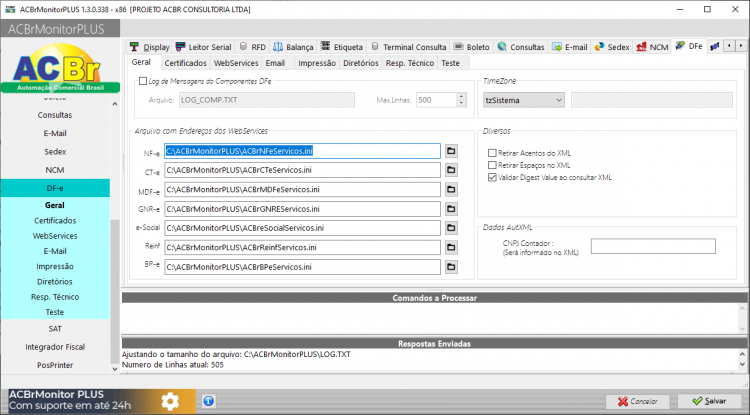The height and width of the screenshot is (415, 750).
Task: Click the Max.Linhas value field
Action: [x=436, y=100]
